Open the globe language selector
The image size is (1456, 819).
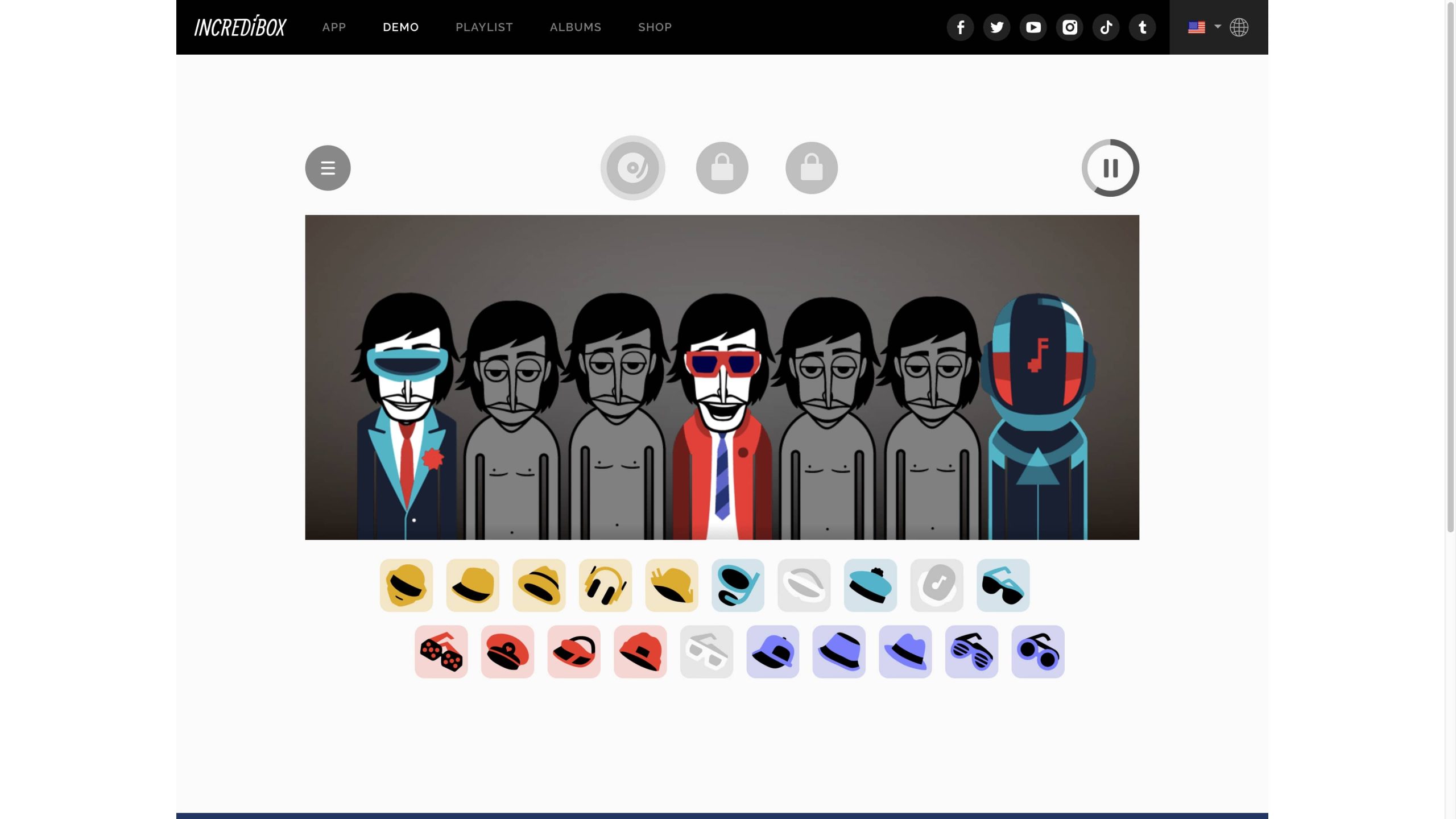1239,27
